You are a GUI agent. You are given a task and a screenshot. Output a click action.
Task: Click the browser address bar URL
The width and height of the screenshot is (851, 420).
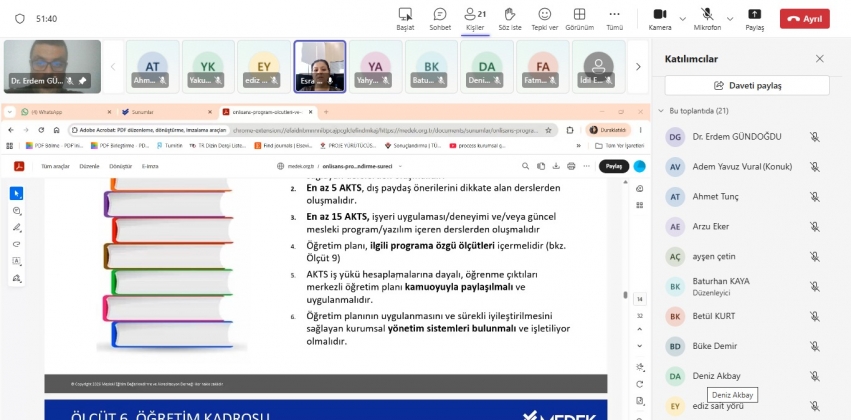pyautogui.click(x=385, y=130)
